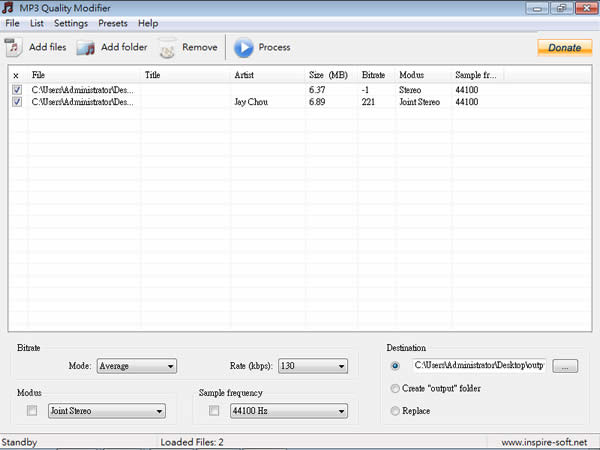Click the browse "..." destination button
The image size is (600, 450).
[564, 366]
